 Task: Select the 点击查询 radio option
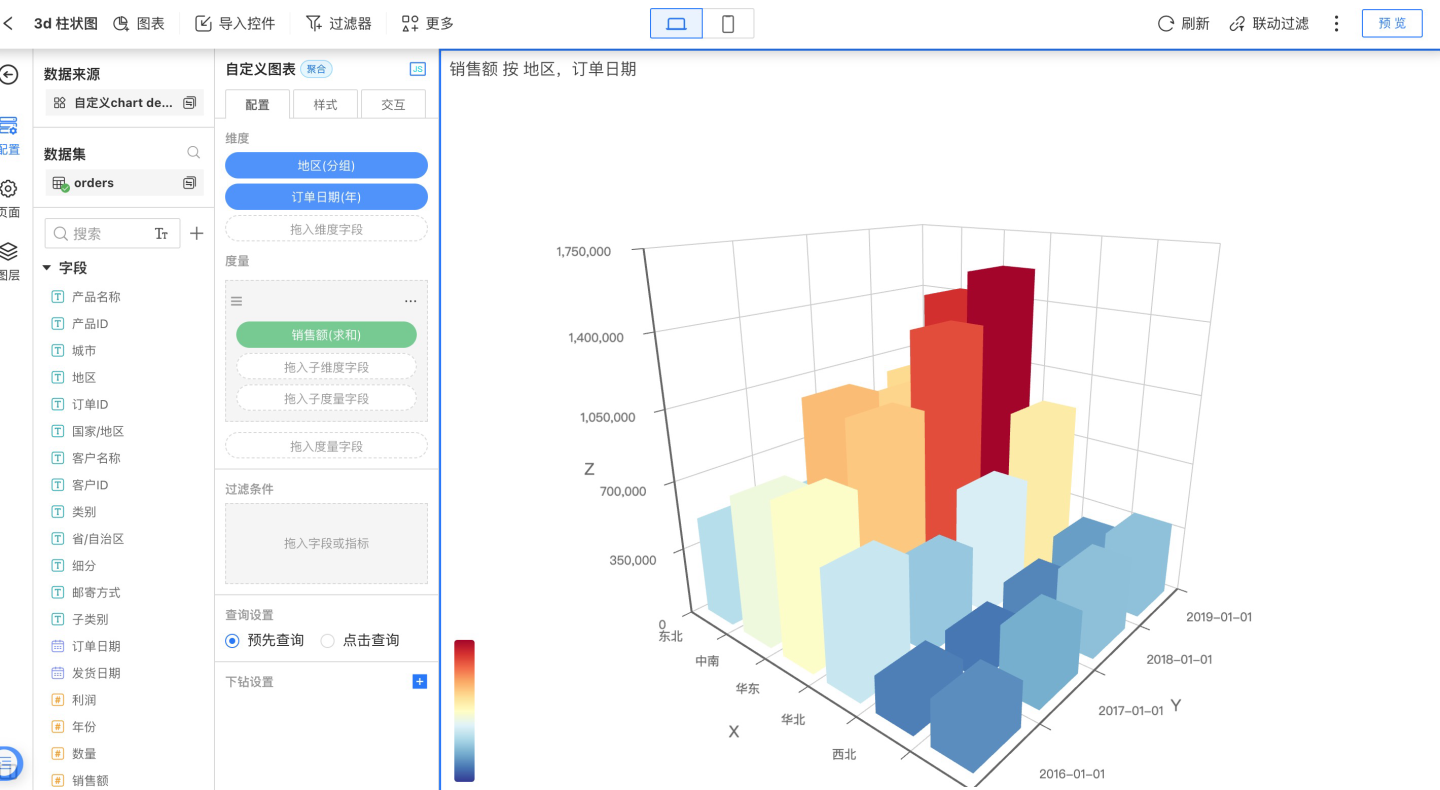pos(328,640)
